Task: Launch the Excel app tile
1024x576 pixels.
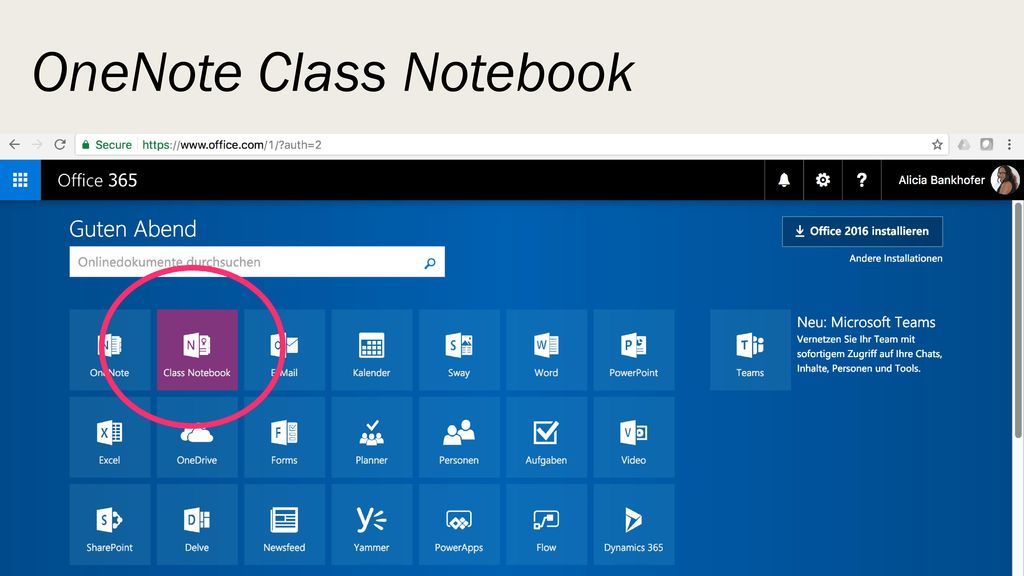Action: tap(110, 438)
